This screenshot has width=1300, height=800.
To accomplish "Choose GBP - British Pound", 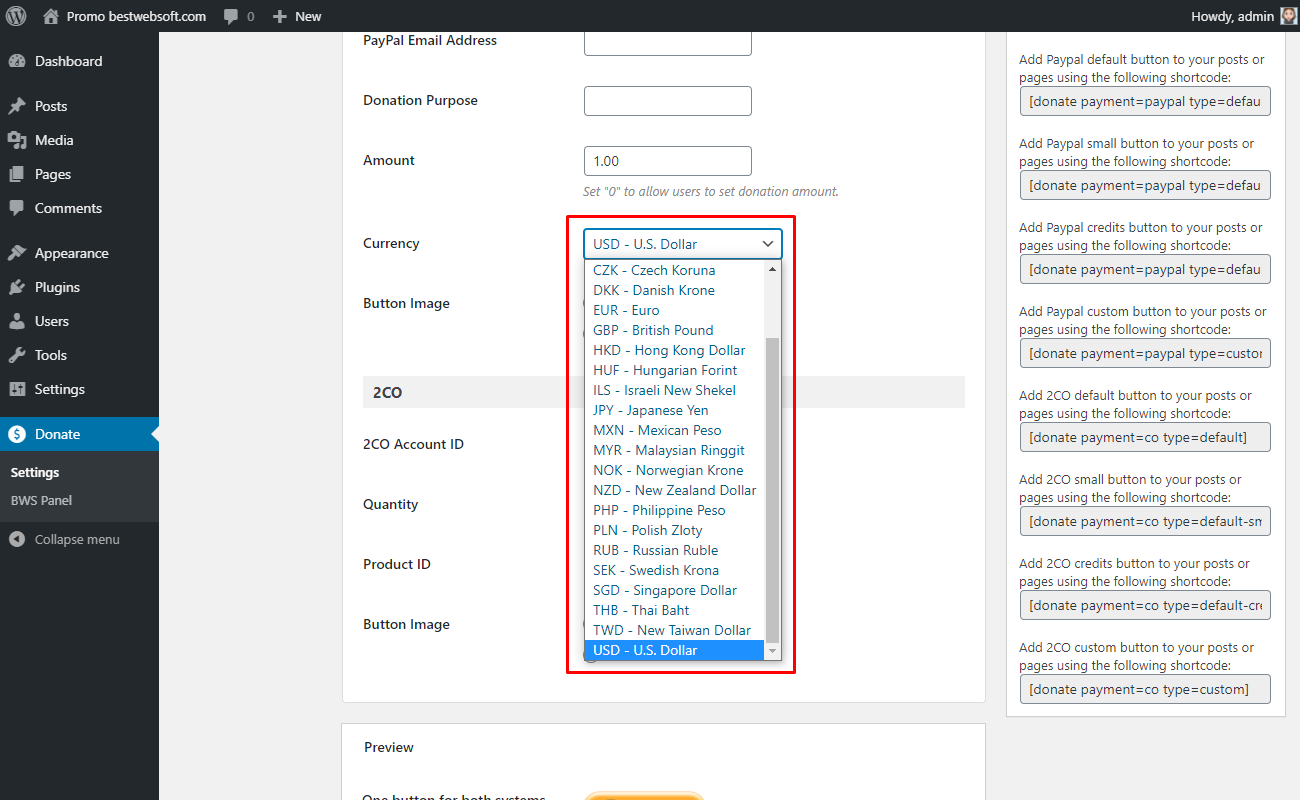I will [675, 330].
